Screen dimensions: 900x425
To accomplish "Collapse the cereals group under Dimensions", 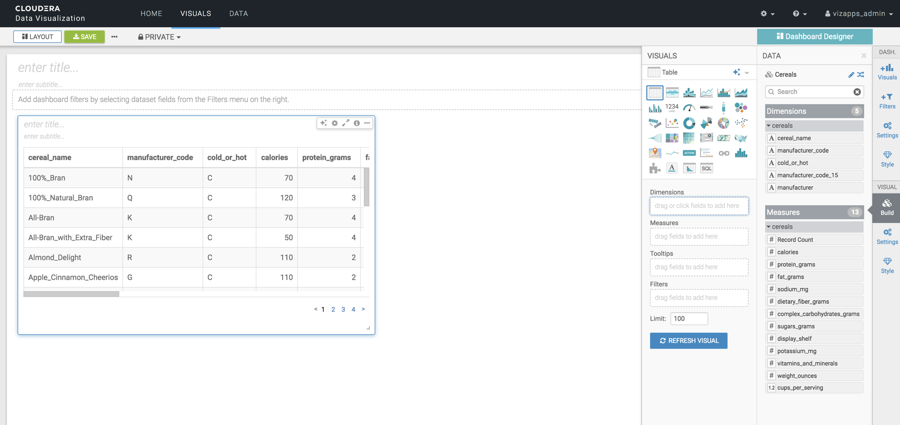I will [769, 126].
